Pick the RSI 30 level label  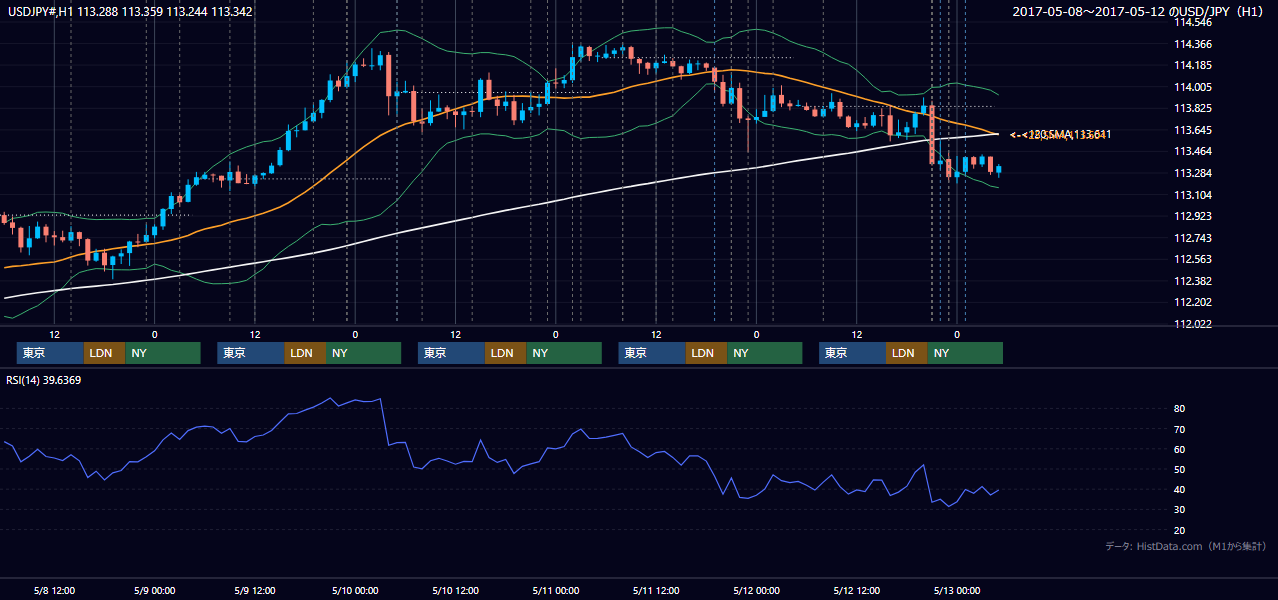click(1180, 510)
